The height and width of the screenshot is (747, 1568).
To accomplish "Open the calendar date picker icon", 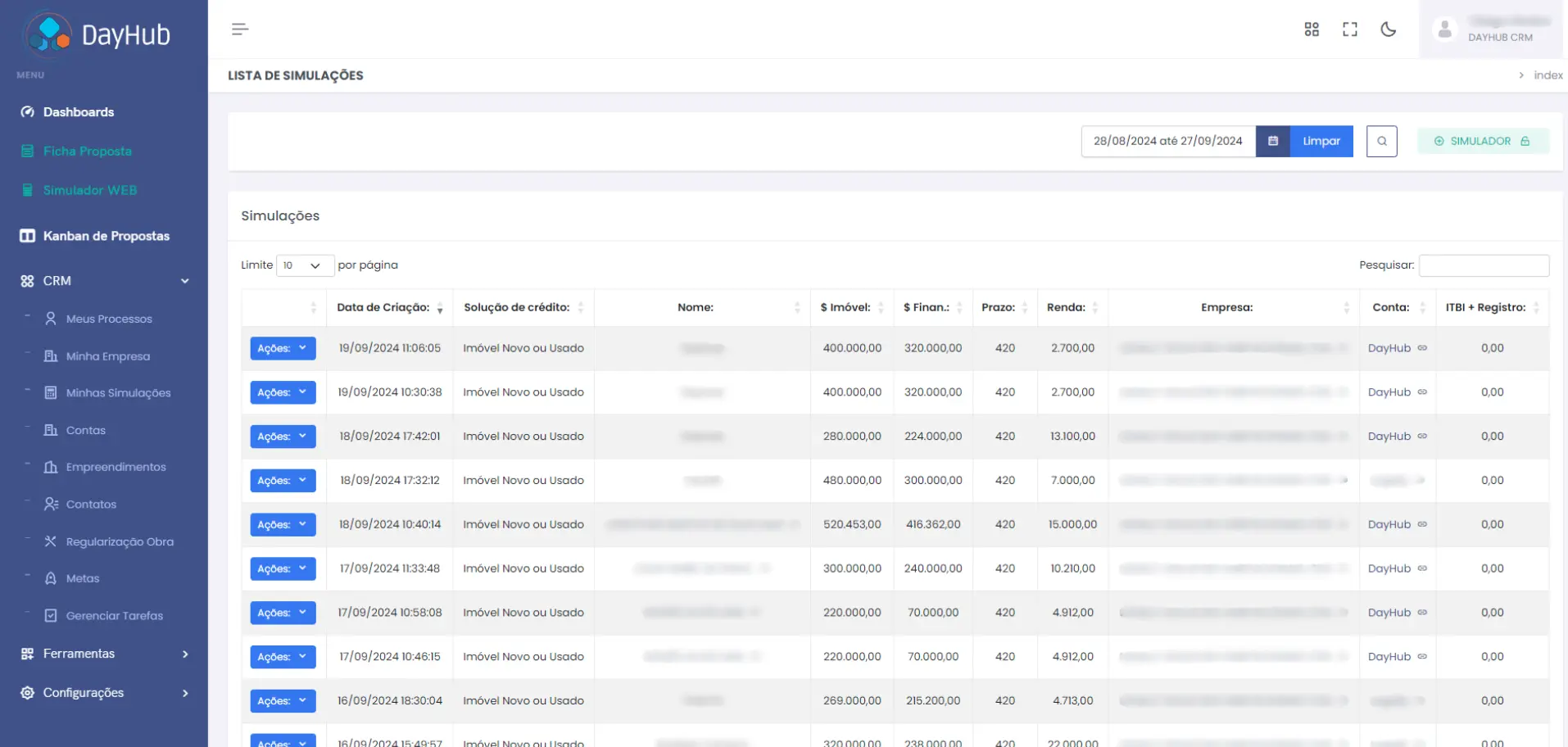I will 1273,141.
